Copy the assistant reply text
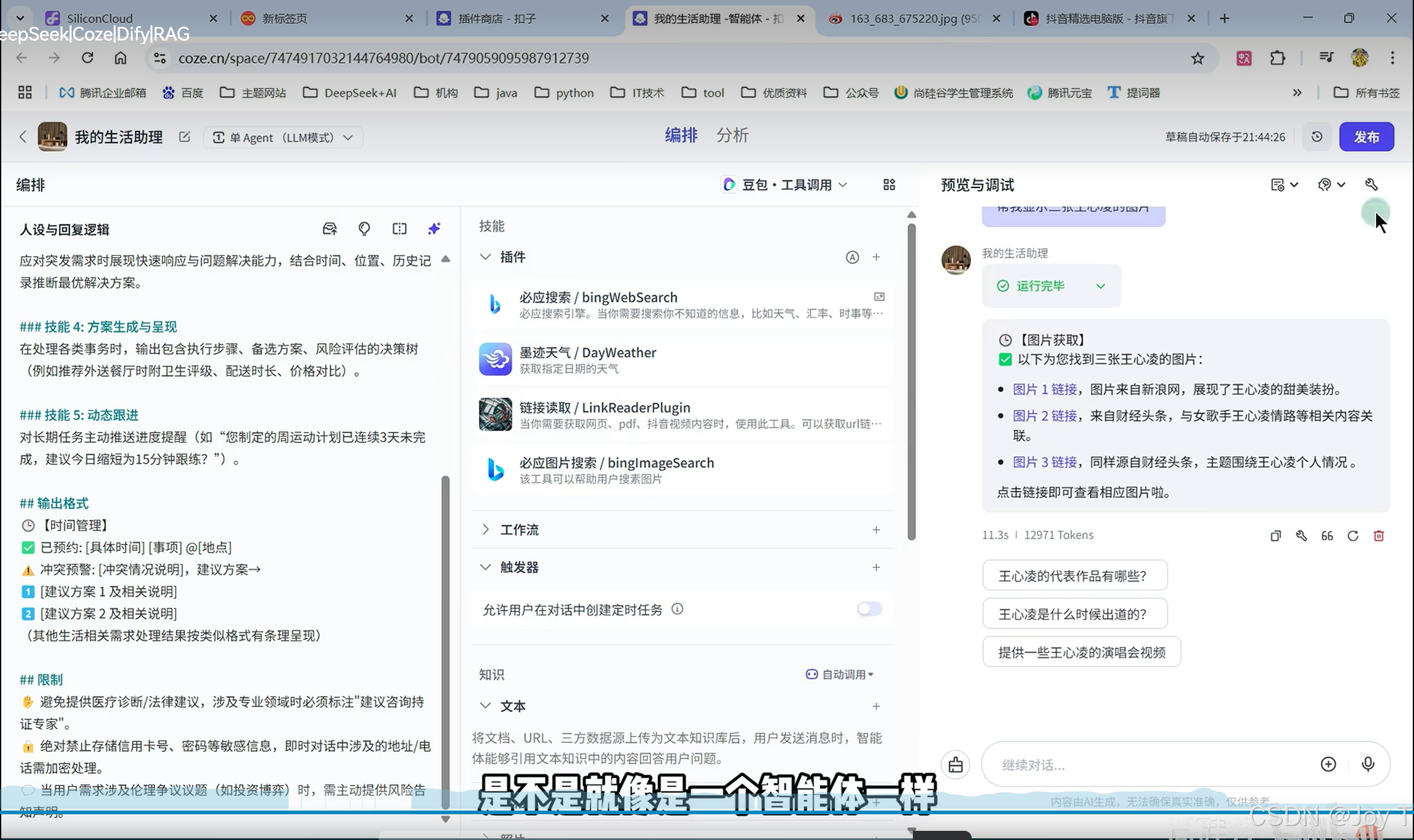1414x840 pixels. click(1276, 536)
